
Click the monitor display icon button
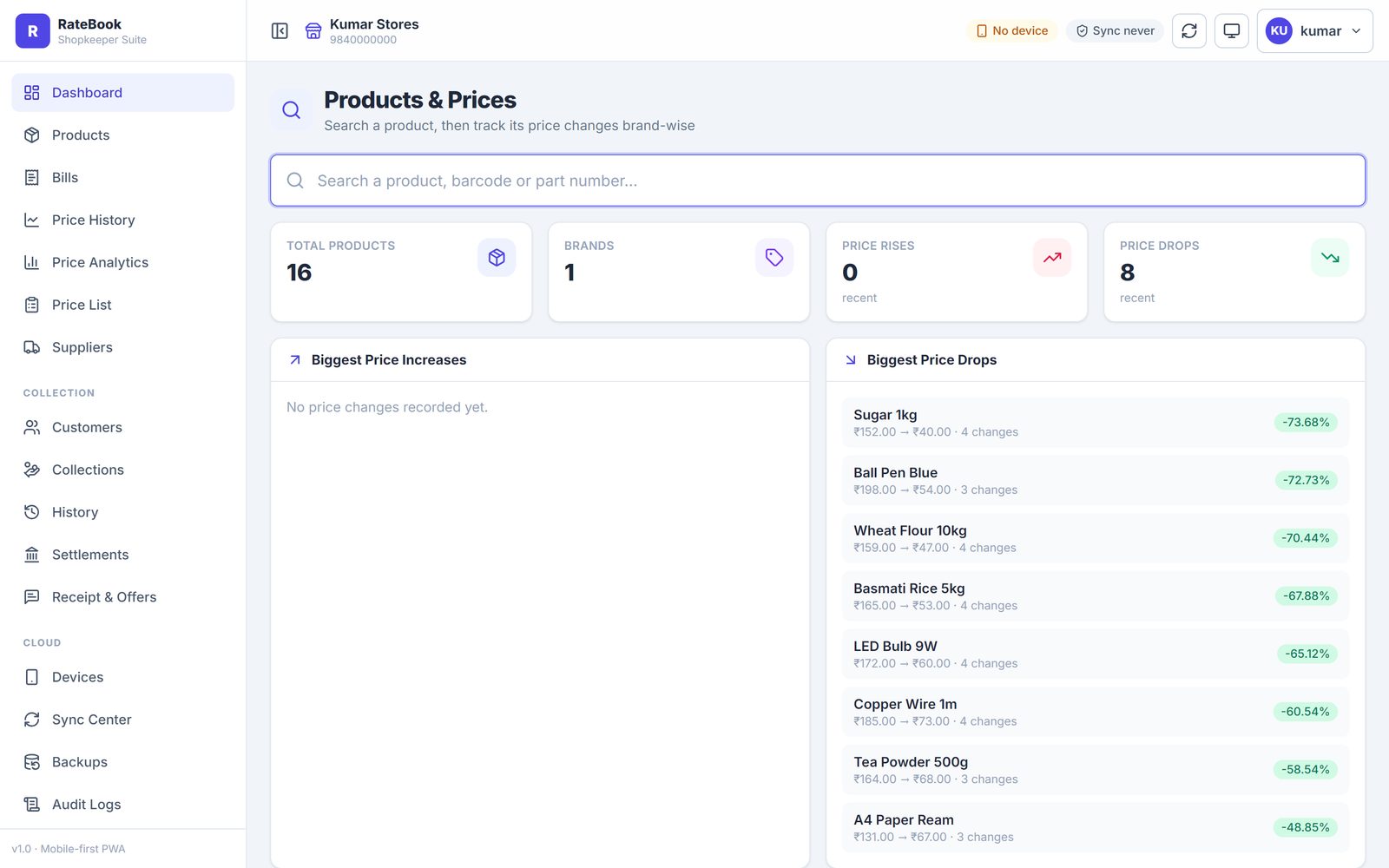(x=1231, y=31)
